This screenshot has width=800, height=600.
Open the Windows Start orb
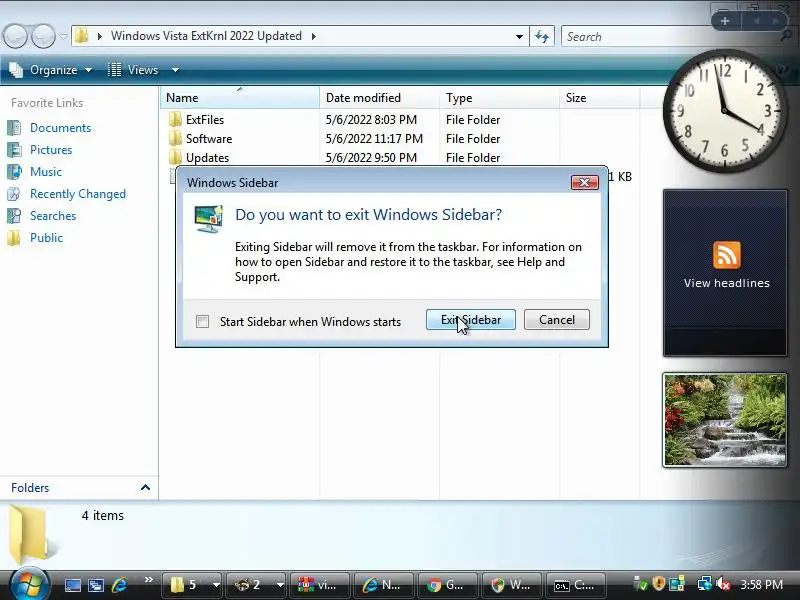(x=29, y=584)
